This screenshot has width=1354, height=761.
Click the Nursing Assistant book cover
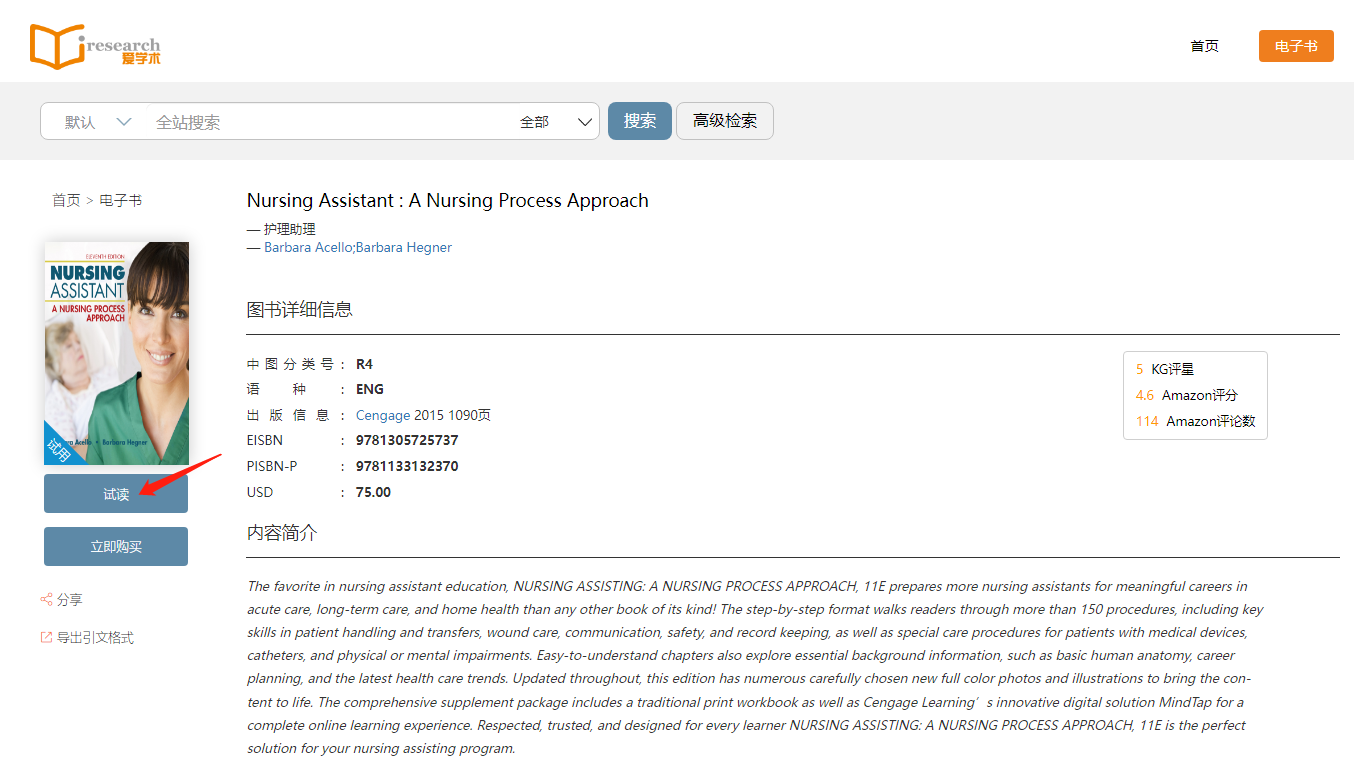tap(116, 353)
